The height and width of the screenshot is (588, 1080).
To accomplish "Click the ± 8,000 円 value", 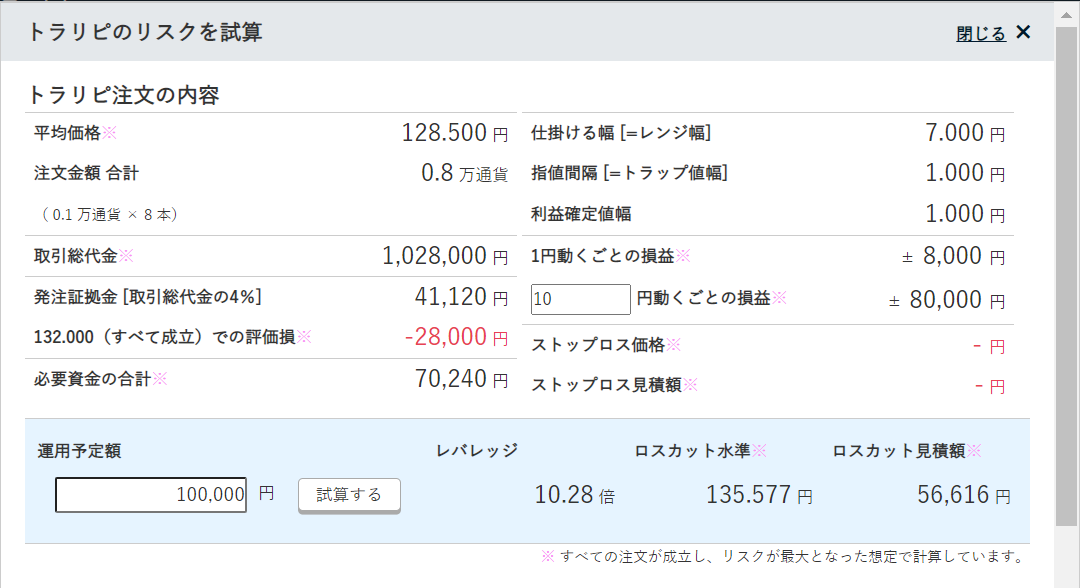I will (x=953, y=256).
